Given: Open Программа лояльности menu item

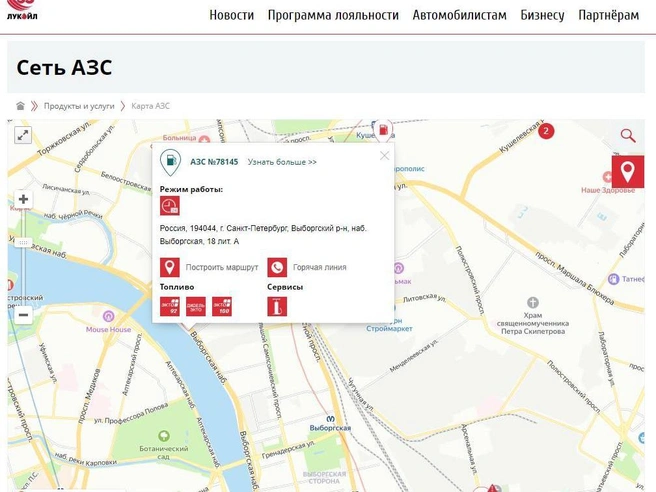Looking at the screenshot, I should pyautogui.click(x=333, y=15).
